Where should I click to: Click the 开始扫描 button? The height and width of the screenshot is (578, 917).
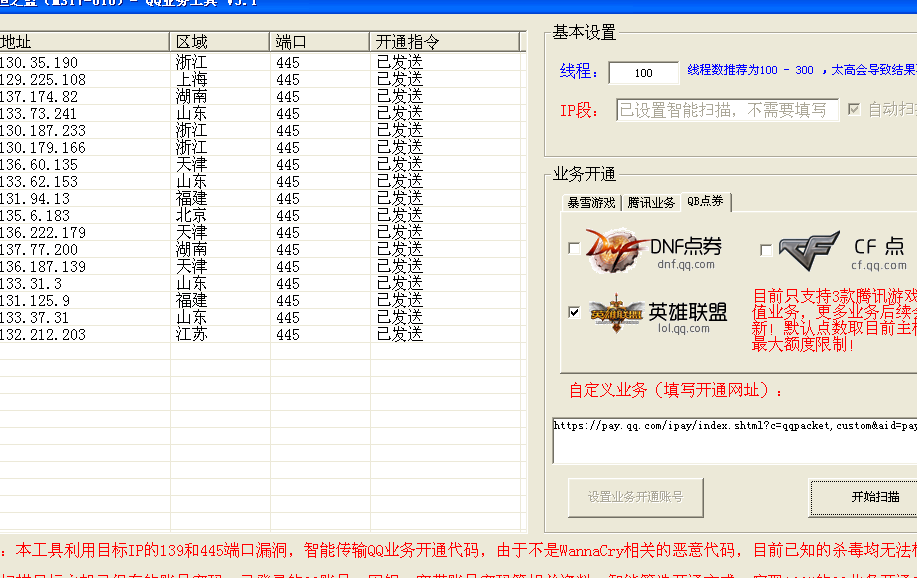(863, 497)
